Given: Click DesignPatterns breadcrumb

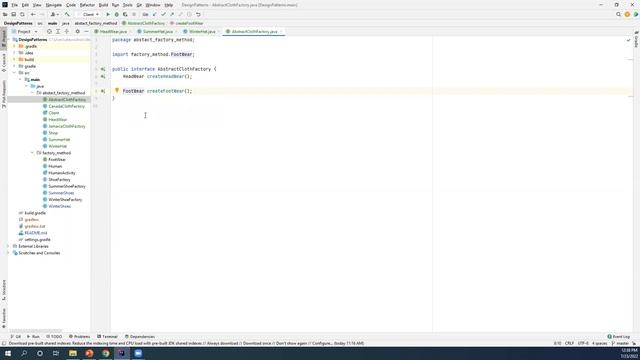Looking at the screenshot, I should click(x=18, y=23).
